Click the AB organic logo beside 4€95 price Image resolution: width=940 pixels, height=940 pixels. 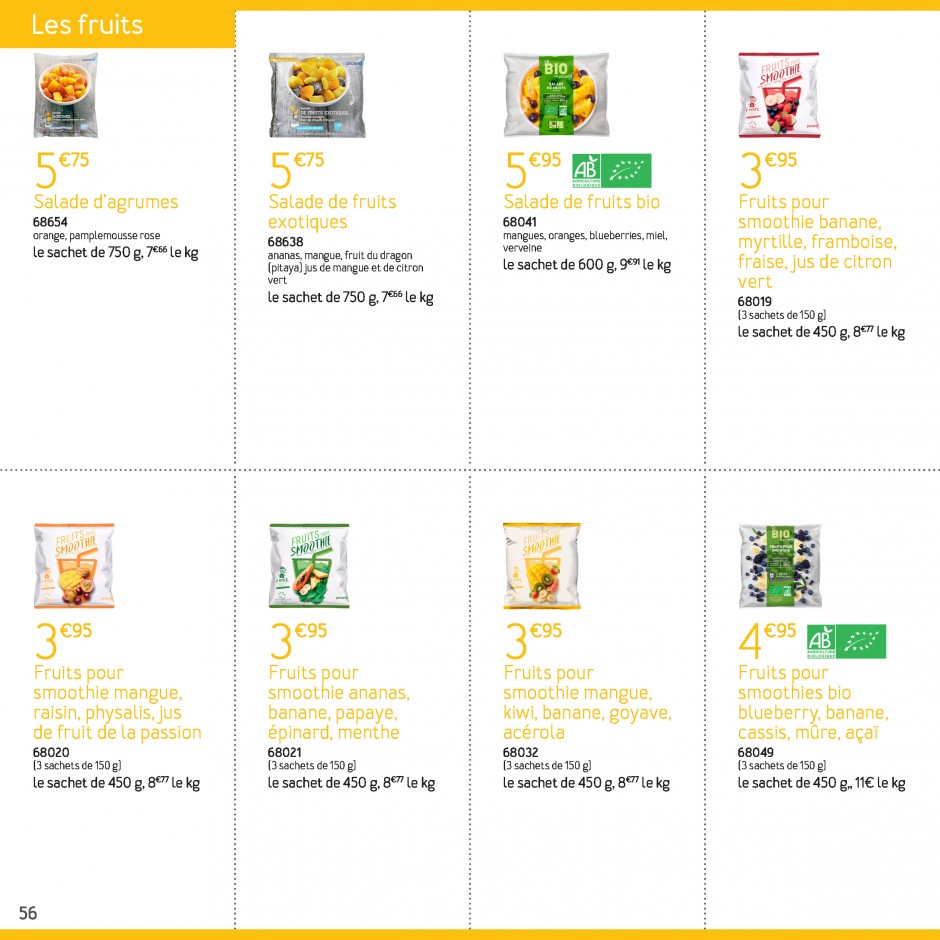pyautogui.click(x=846, y=641)
